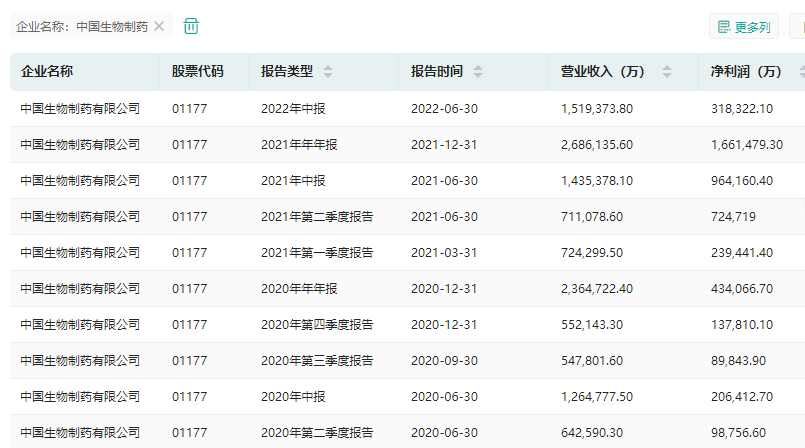The image size is (805, 448).
Task: Open the 更多列 column options button
Action: tap(744, 27)
